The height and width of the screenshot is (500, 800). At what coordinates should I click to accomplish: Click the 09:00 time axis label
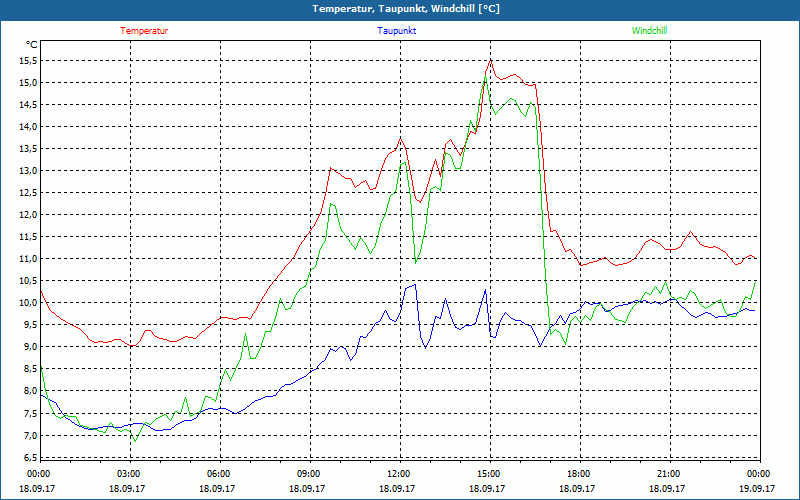coord(308,474)
